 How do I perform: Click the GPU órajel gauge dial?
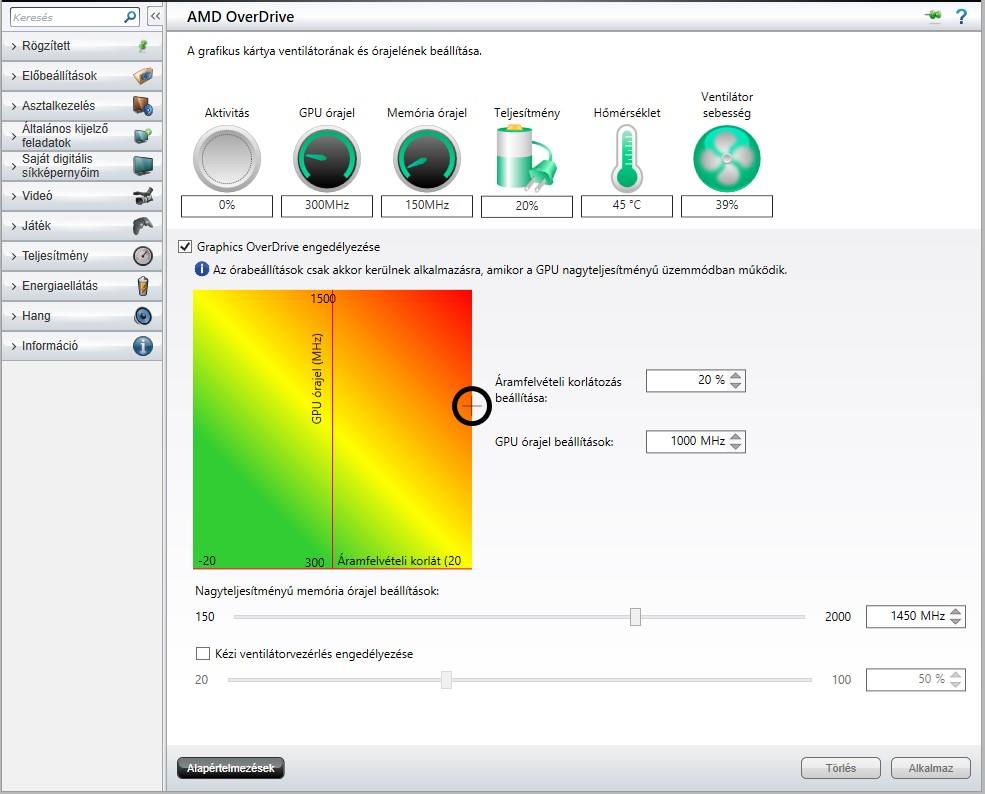tap(327, 158)
